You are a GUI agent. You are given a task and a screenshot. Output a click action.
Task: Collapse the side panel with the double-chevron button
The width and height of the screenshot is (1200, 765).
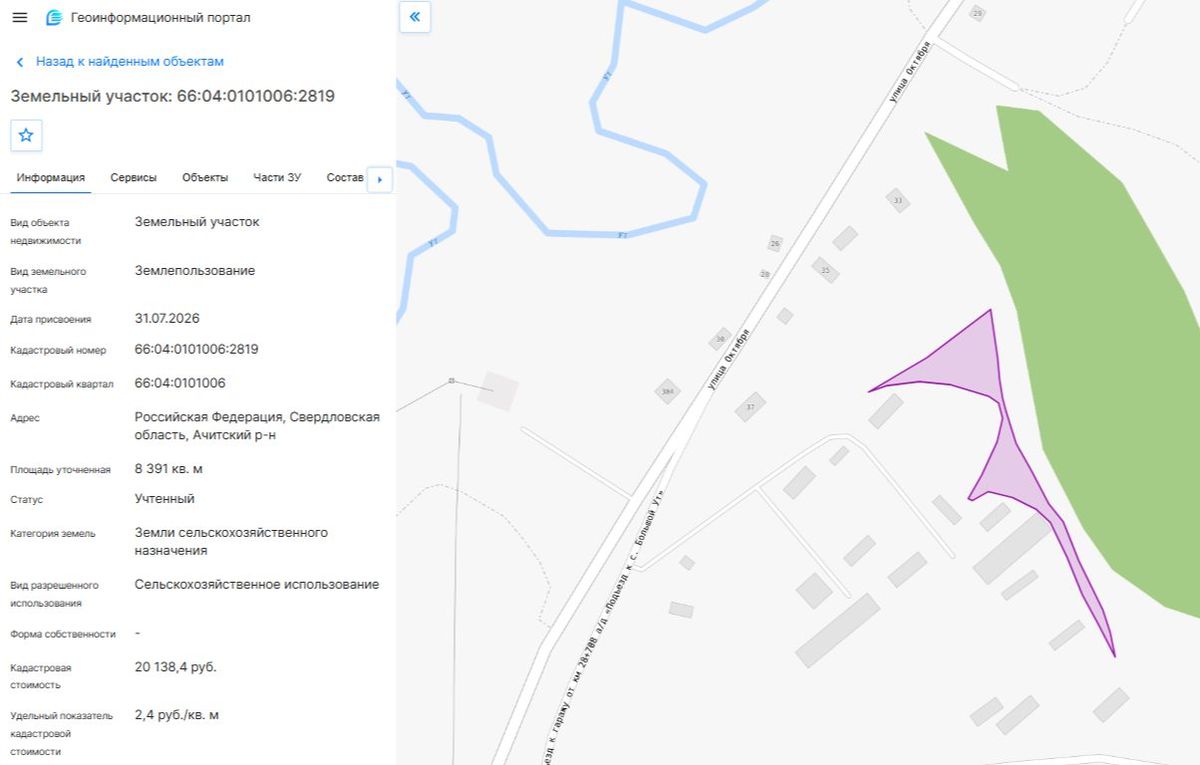(x=415, y=17)
